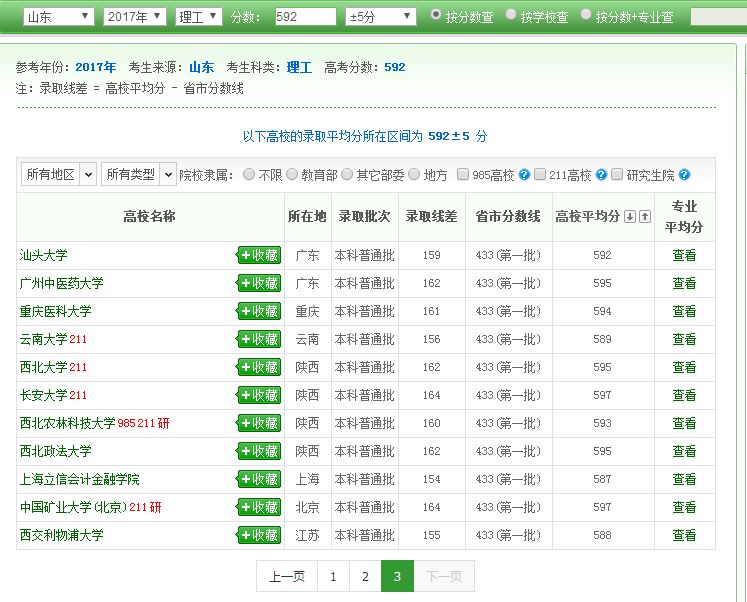Add 汕头大学 to favorites with 收藏
Image resolution: width=747 pixels, height=602 pixels.
coord(259,255)
